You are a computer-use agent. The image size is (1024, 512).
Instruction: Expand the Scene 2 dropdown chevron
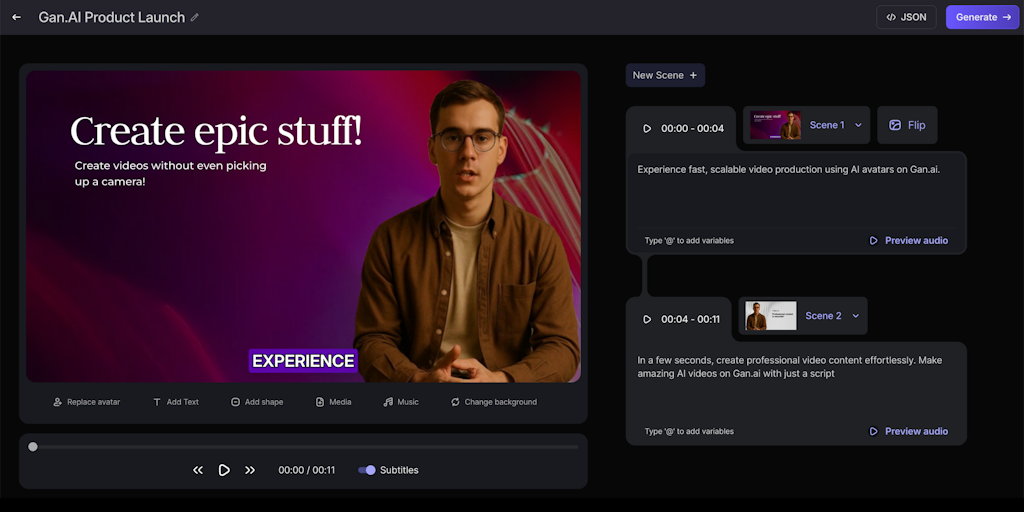[856, 315]
